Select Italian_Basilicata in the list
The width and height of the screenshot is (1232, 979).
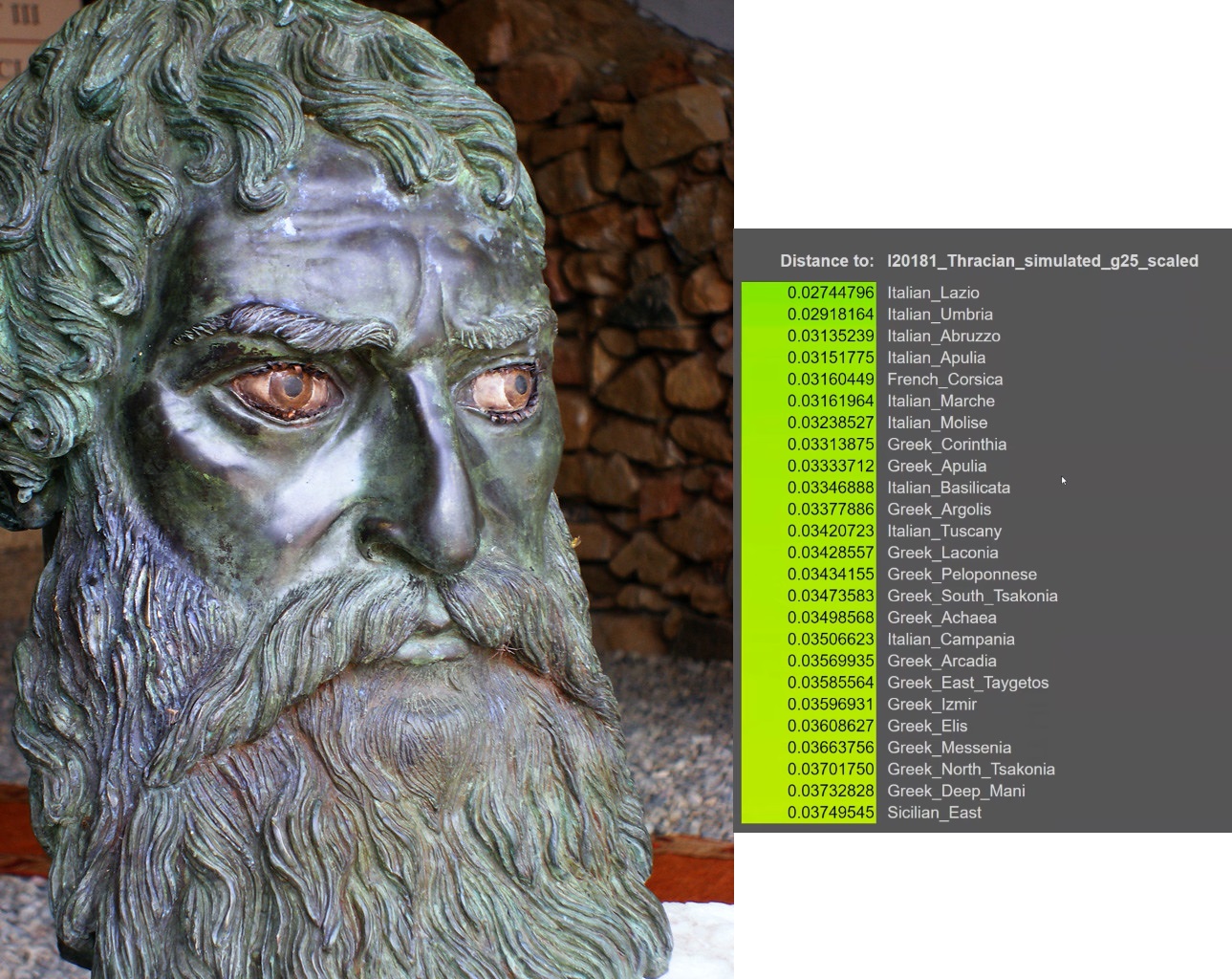pyautogui.click(x=948, y=488)
